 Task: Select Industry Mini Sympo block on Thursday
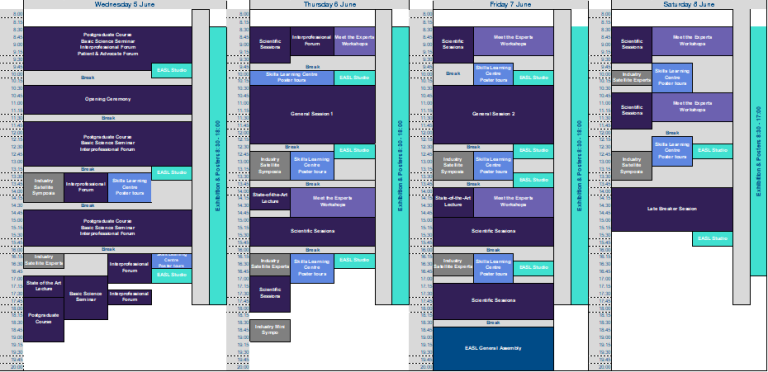pos(270,330)
